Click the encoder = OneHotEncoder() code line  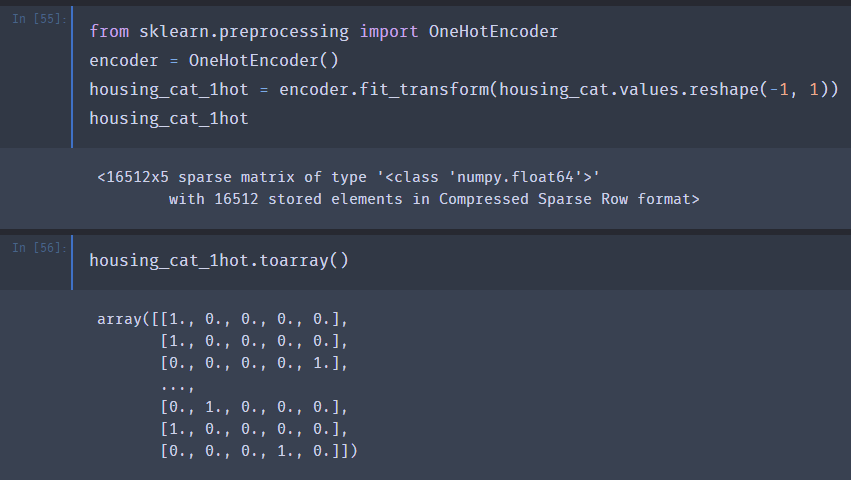coord(214,60)
